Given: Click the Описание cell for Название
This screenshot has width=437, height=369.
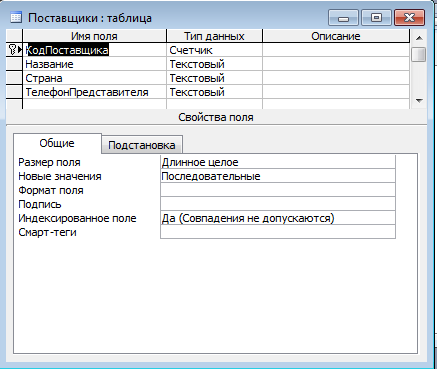Looking at the screenshot, I should coord(336,64).
